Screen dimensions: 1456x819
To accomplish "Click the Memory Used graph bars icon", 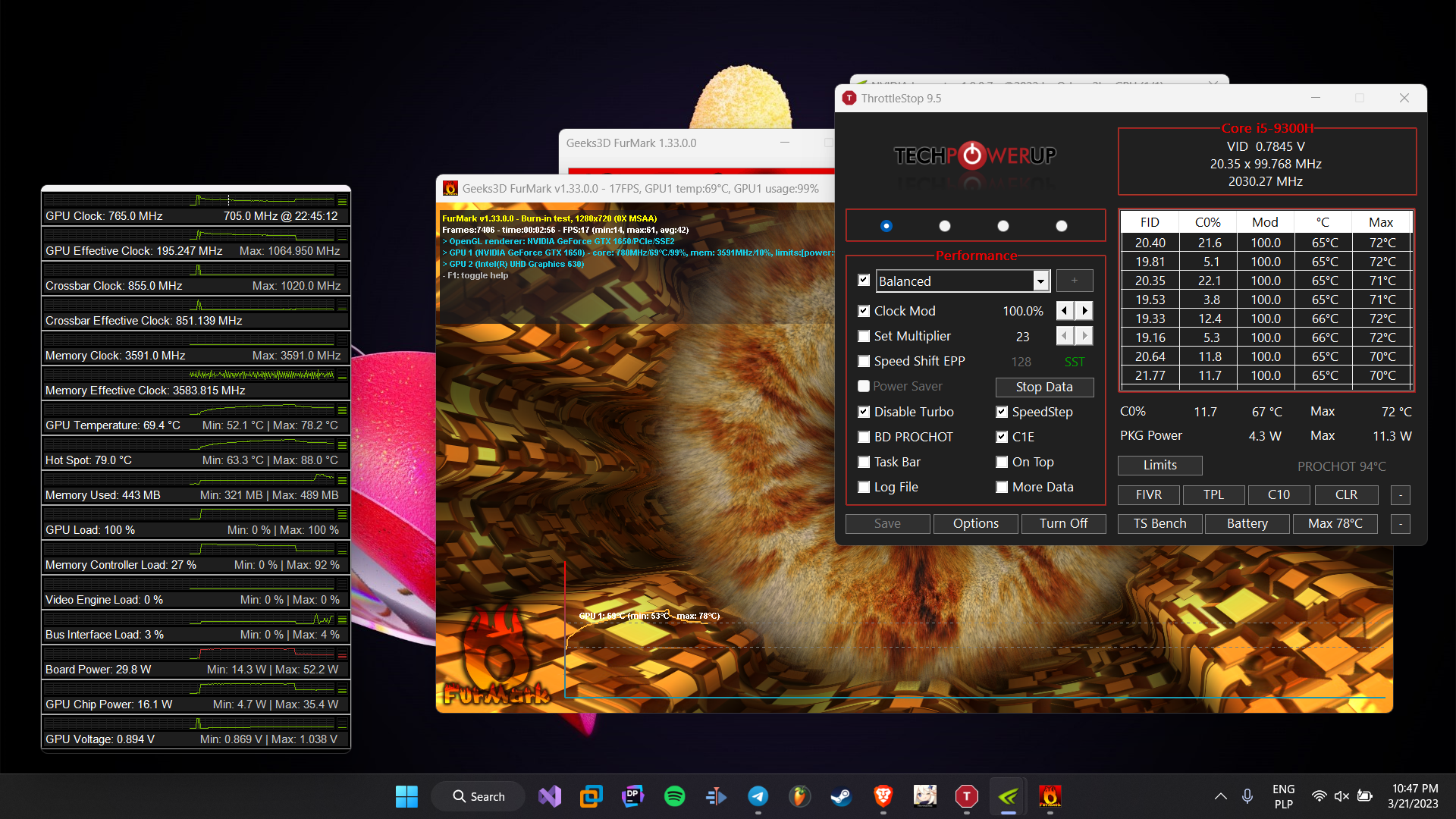I will coord(343,481).
